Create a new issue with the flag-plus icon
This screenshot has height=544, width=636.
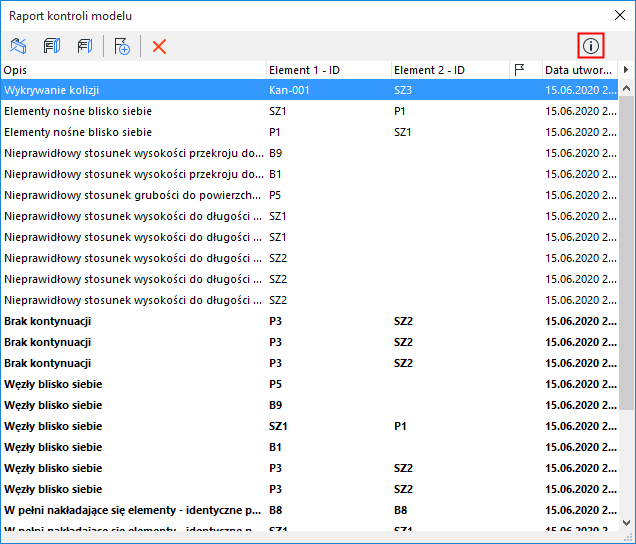[x=122, y=46]
